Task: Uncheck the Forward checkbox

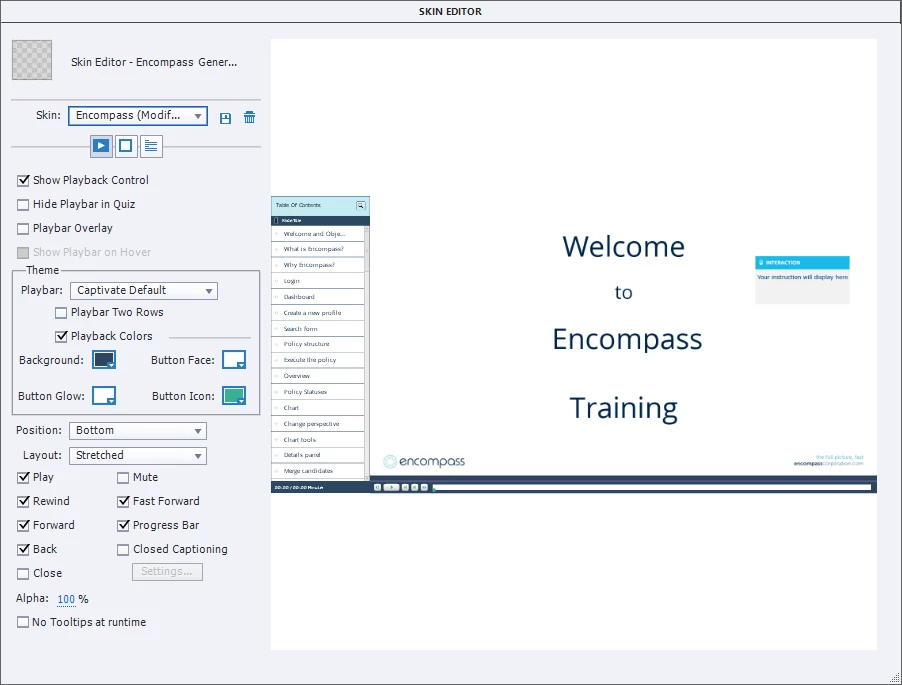Action: click(23, 526)
